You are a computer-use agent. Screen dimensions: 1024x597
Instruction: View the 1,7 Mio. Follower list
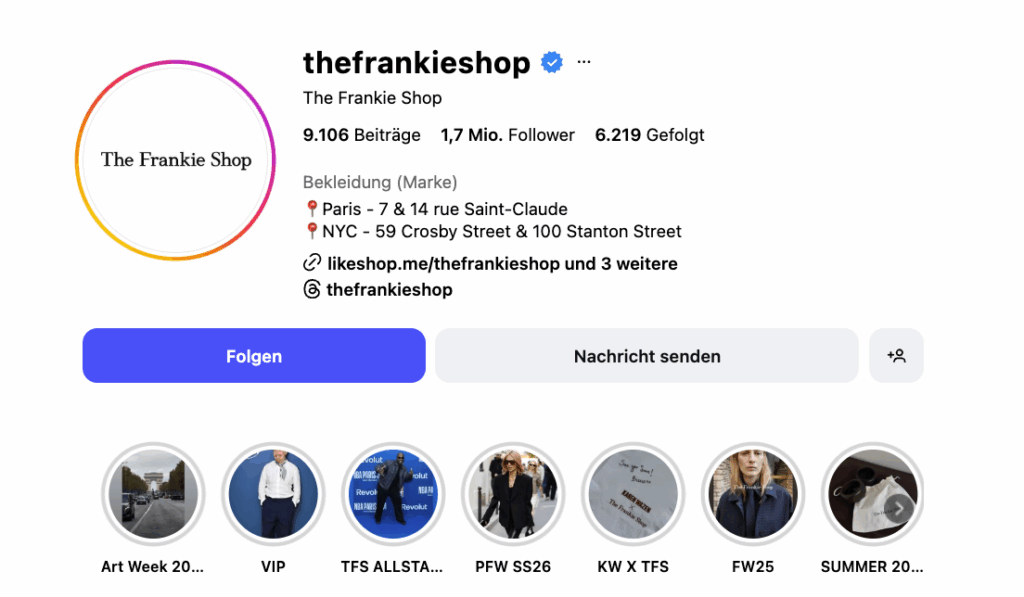point(507,135)
